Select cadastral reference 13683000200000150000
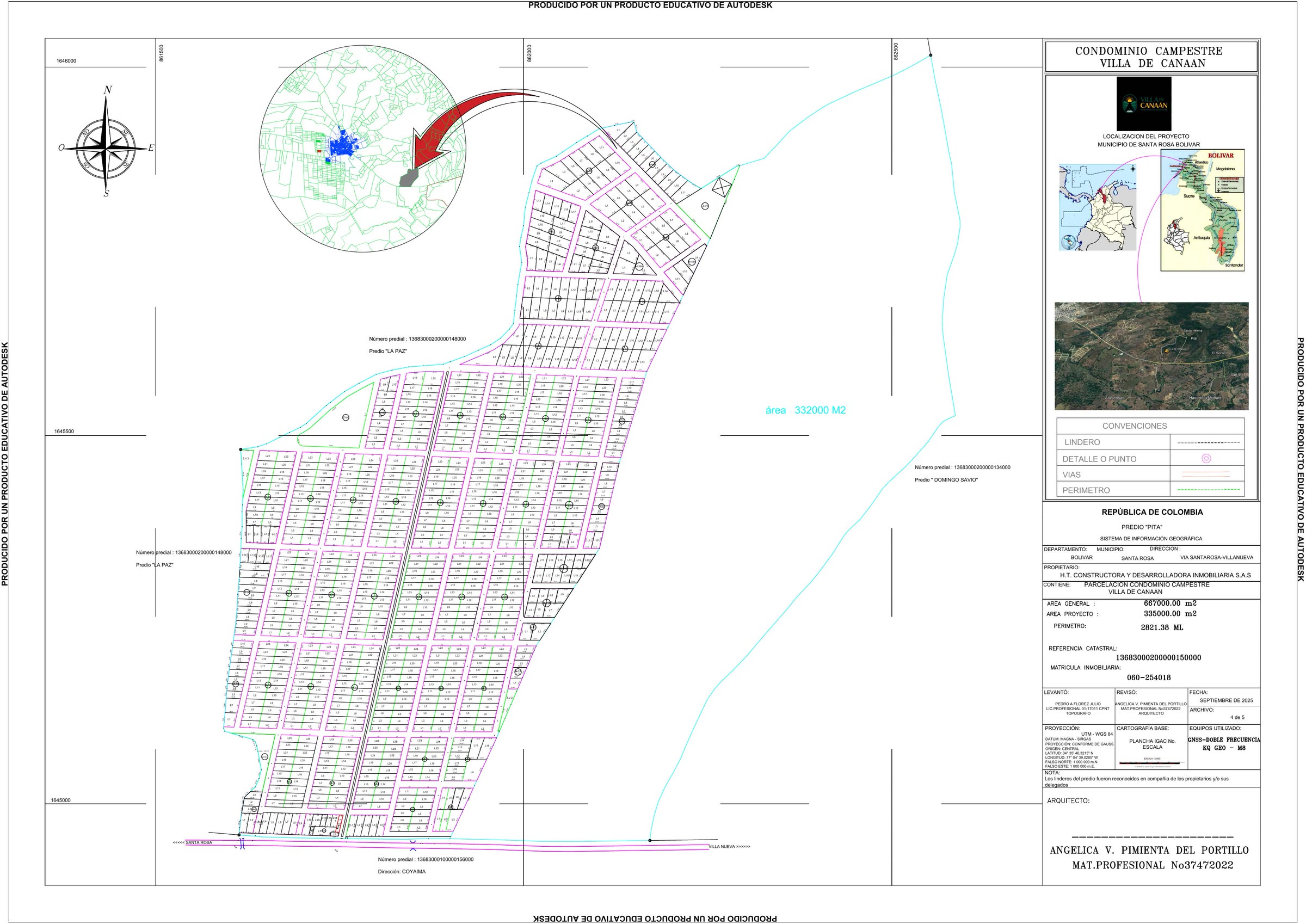The image size is (1306, 924). (x=1158, y=658)
